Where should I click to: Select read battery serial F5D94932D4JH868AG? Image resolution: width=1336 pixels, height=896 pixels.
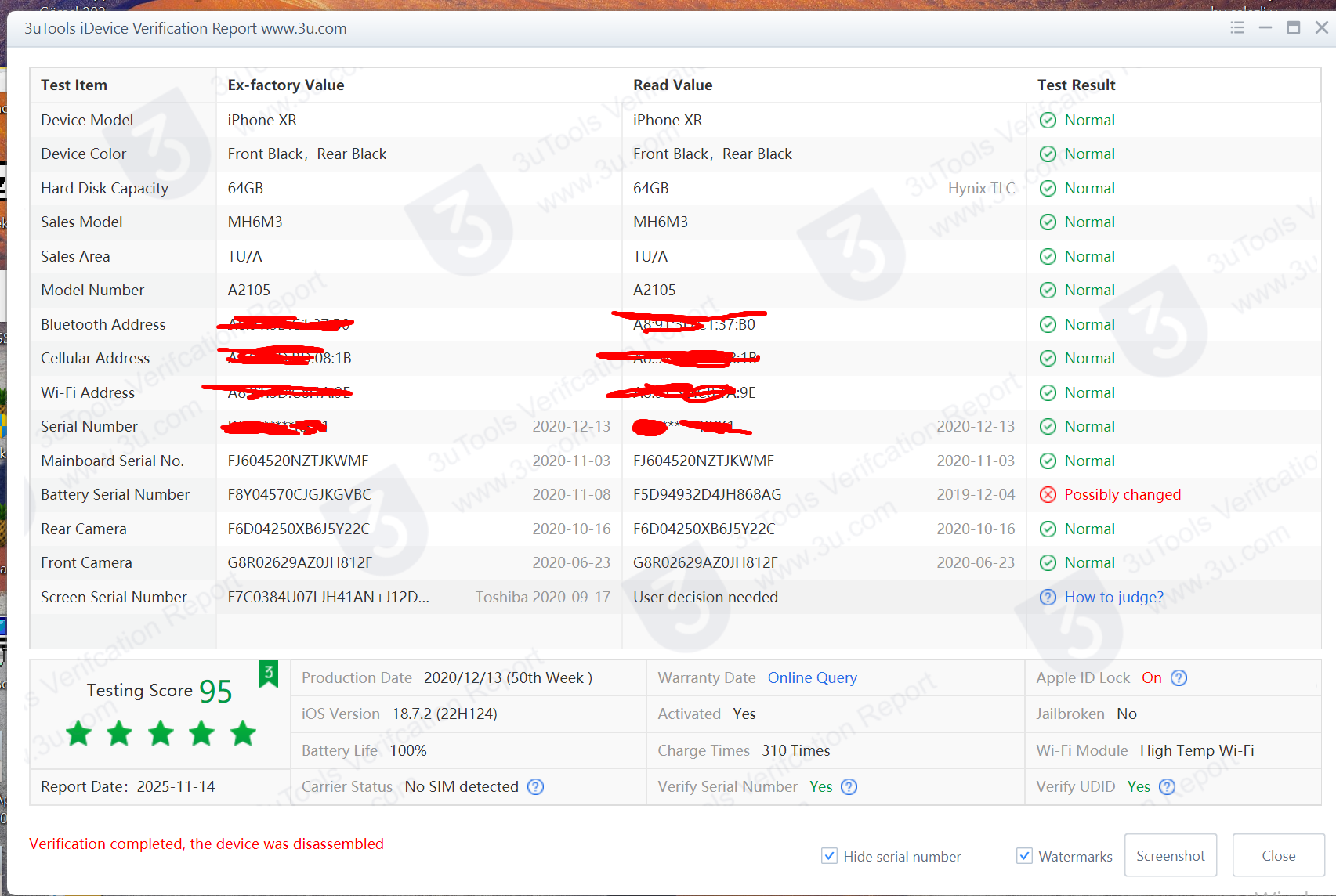pyautogui.click(x=707, y=495)
